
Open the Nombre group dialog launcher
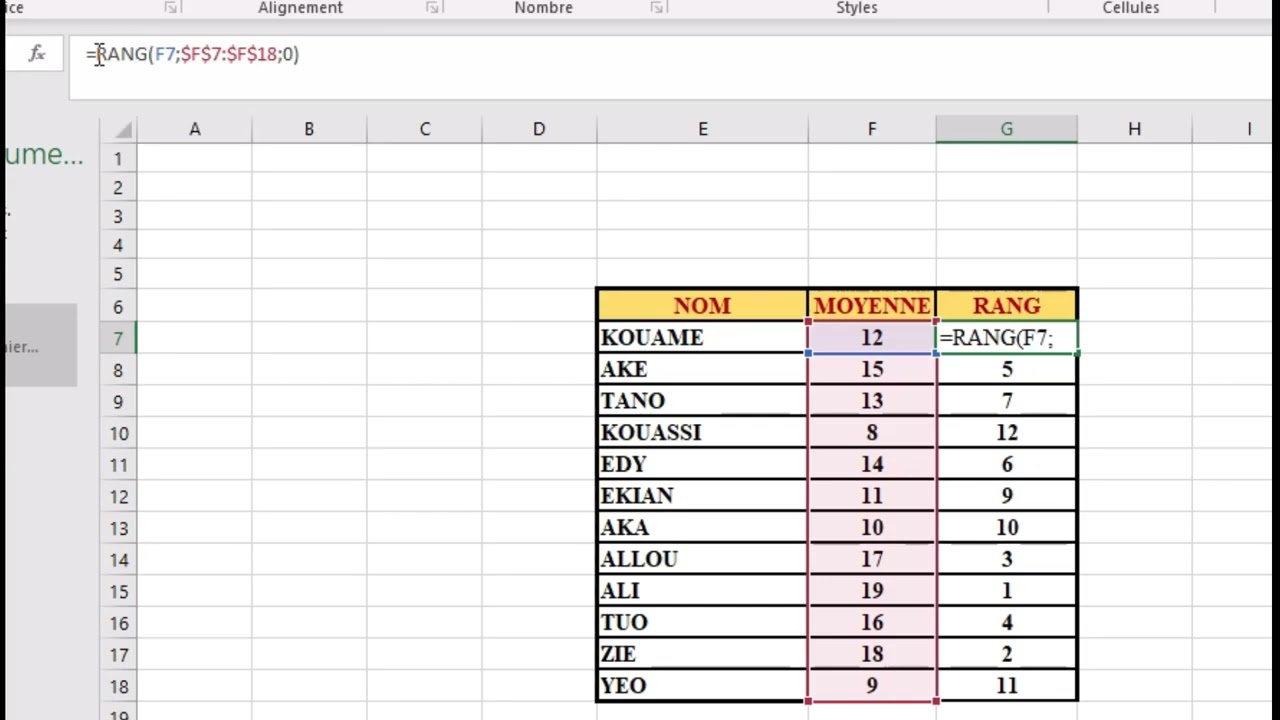(x=657, y=8)
